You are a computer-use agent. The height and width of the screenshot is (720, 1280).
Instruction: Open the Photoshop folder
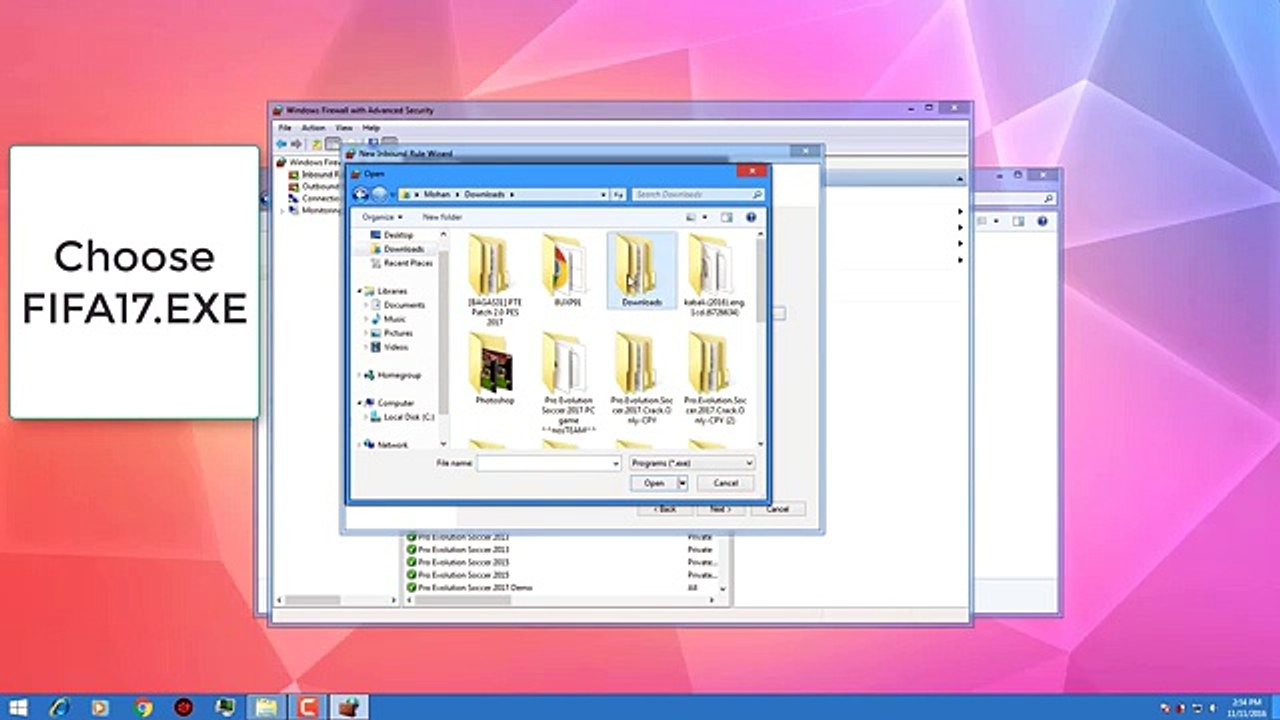[494, 370]
